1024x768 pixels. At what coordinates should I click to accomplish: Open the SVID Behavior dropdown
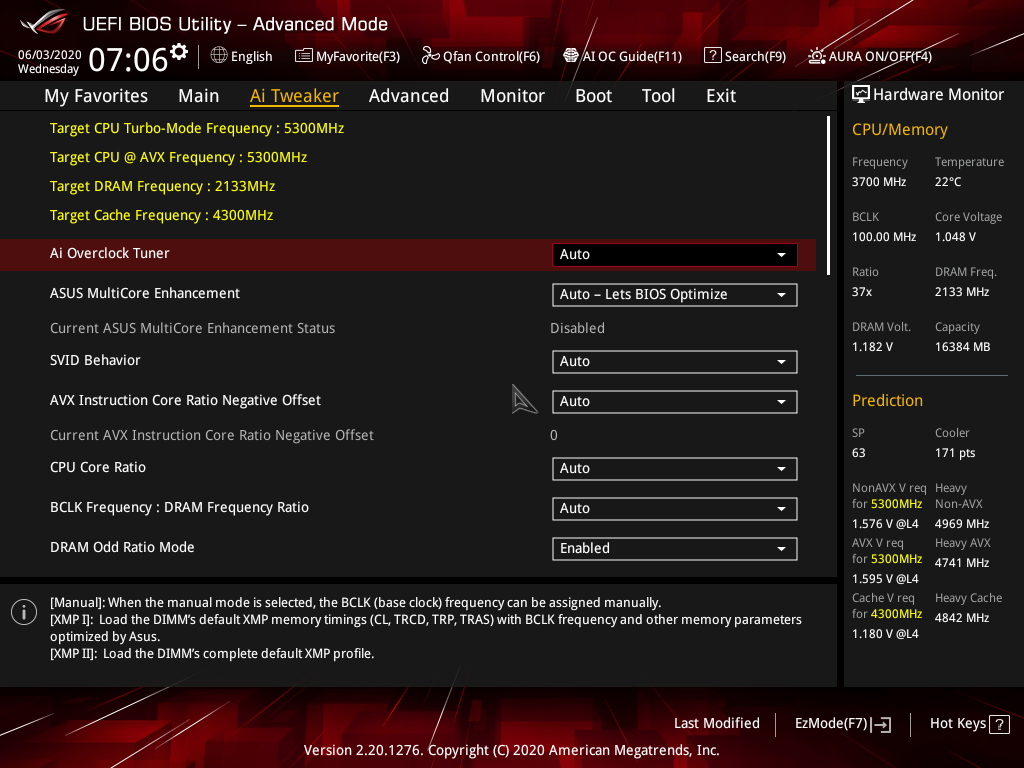coord(674,361)
